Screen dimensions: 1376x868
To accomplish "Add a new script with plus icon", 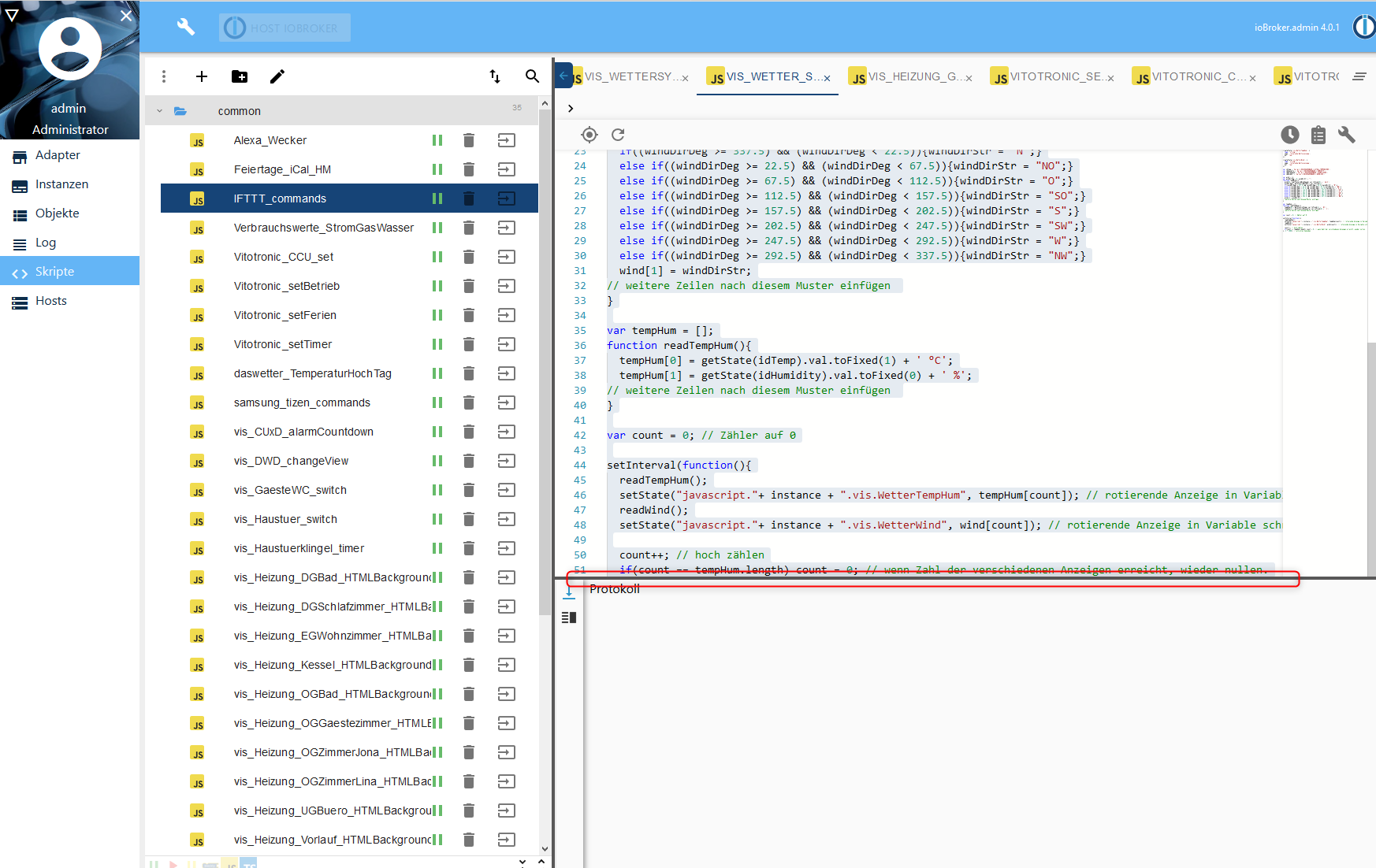I will pyautogui.click(x=202, y=76).
